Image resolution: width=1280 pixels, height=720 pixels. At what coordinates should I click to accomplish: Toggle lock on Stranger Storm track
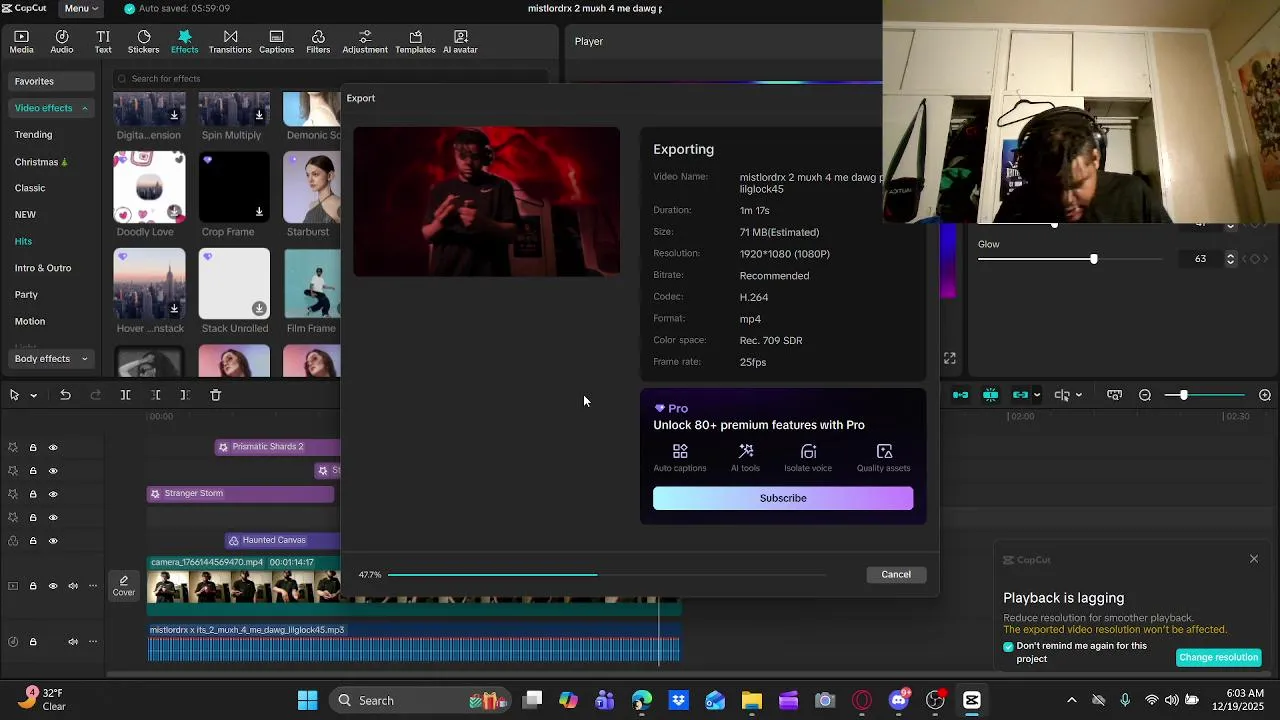pos(33,494)
